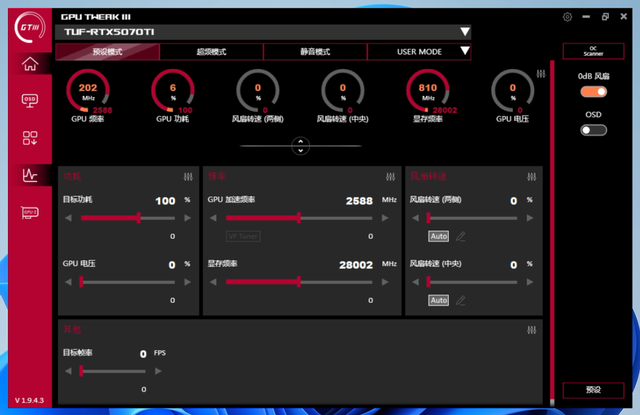Image resolution: width=640 pixels, height=415 pixels.
Task: Click the 2588 MHz boost clock value
Action: [359, 201]
